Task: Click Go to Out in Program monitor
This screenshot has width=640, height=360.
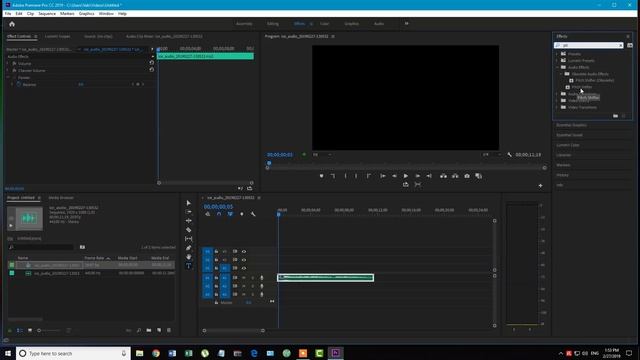Action: tap(429, 176)
